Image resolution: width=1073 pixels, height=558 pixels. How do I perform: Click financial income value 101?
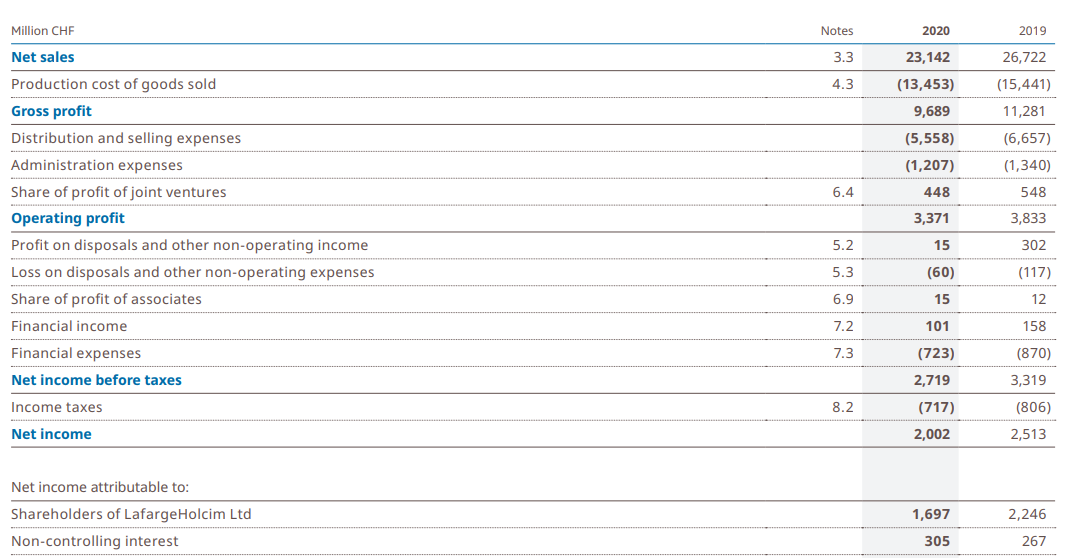(x=938, y=327)
